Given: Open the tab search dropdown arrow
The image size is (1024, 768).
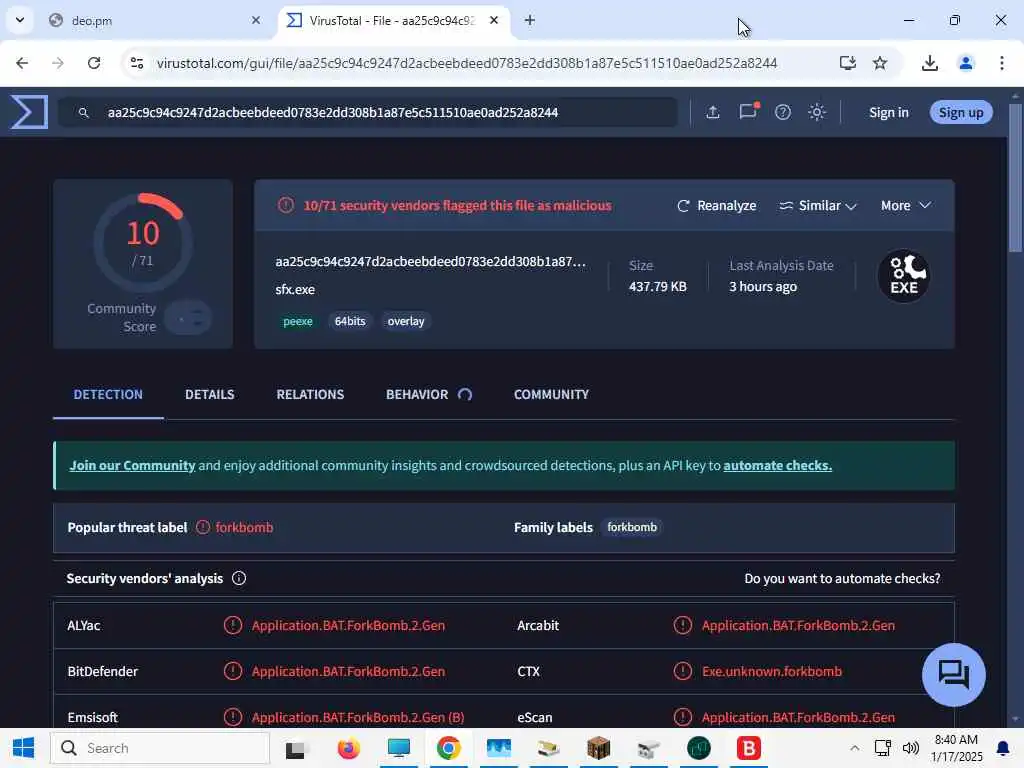Looking at the screenshot, I should 20,20.
